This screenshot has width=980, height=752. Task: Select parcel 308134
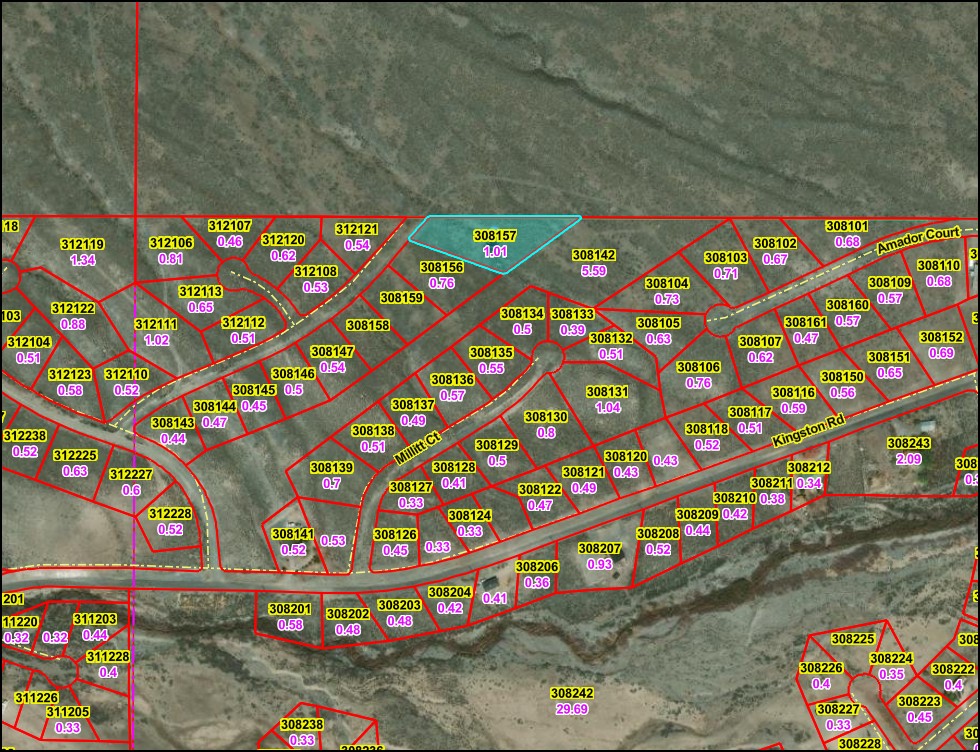(522, 313)
